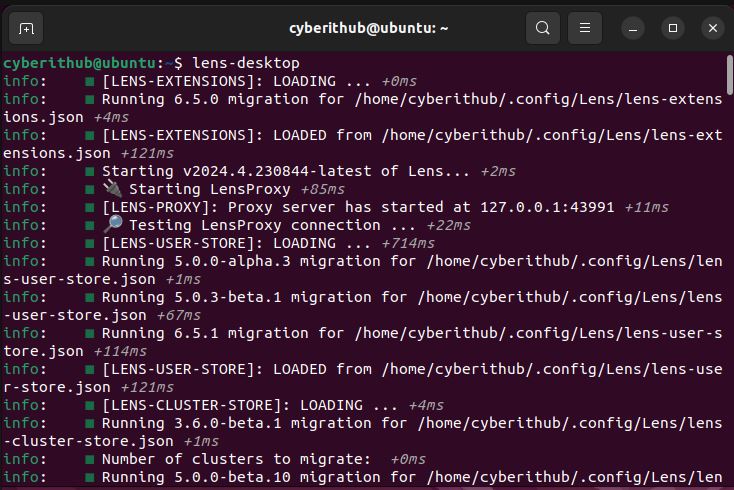Click the green square on the LENS-PROXY line
The height and width of the screenshot is (490, 734).
tap(89, 207)
